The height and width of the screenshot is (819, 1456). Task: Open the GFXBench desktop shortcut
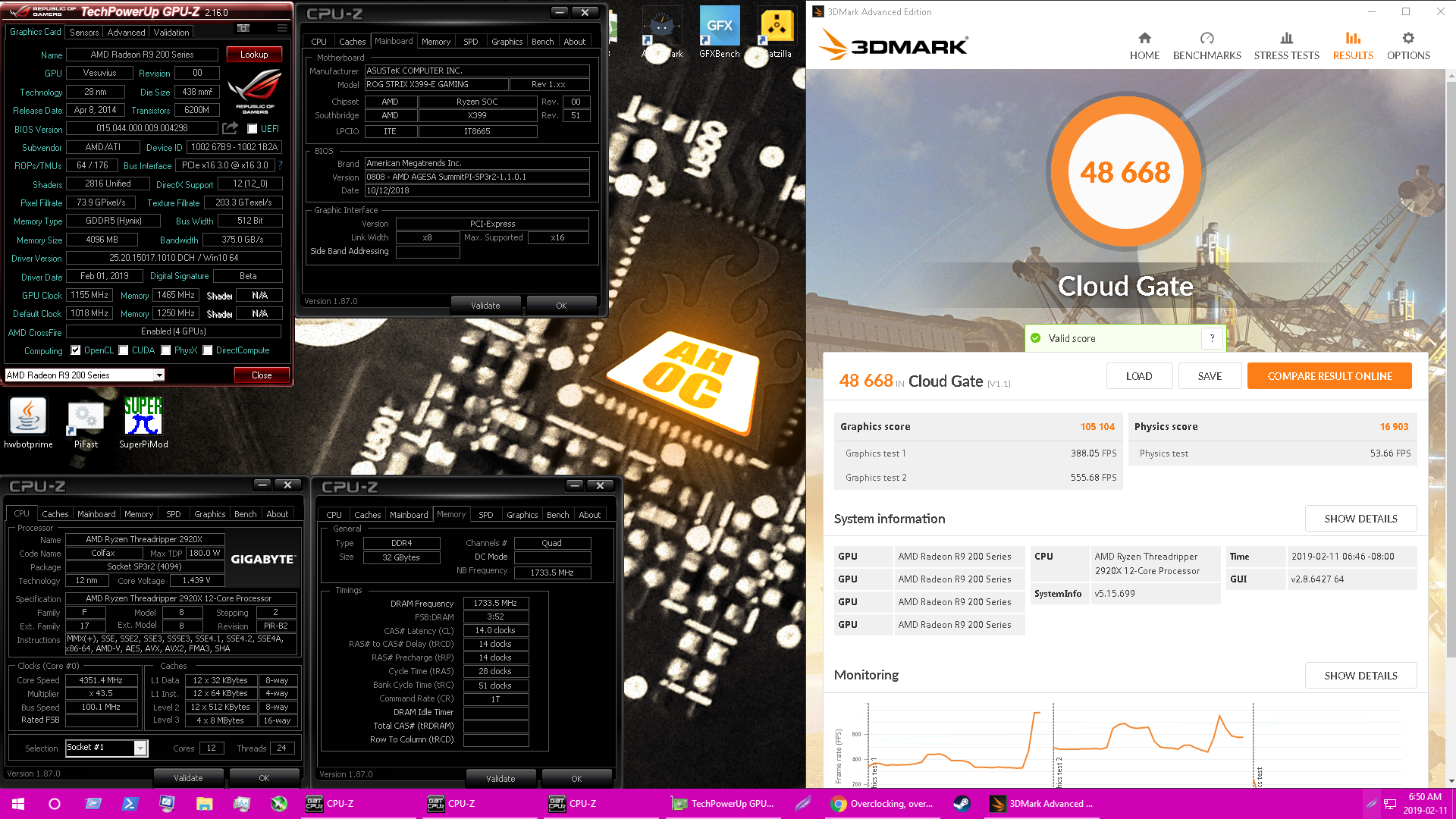point(719,33)
